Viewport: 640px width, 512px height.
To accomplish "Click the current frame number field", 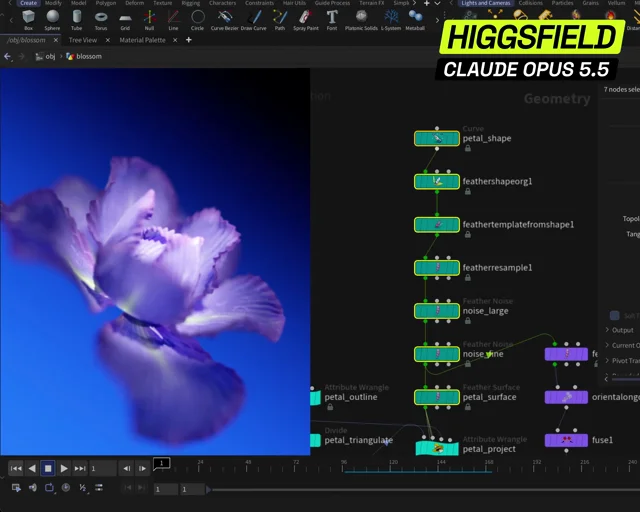I will [102, 469].
